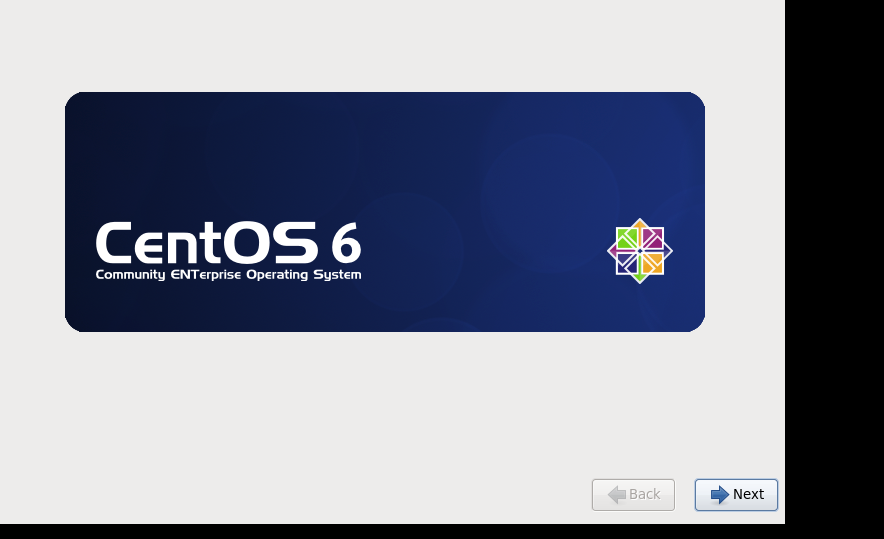Click the "CentOS 6" title text
Viewport: 884px width, 539px height.
point(228,242)
